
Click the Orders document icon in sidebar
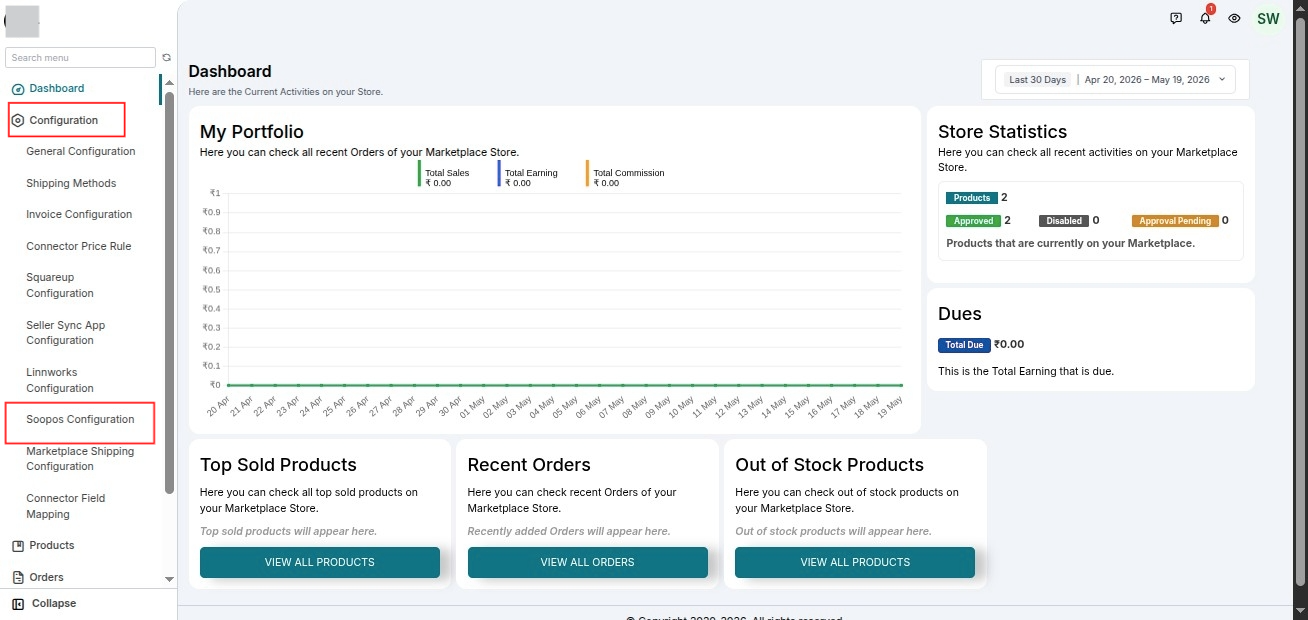pyautogui.click(x=17, y=578)
